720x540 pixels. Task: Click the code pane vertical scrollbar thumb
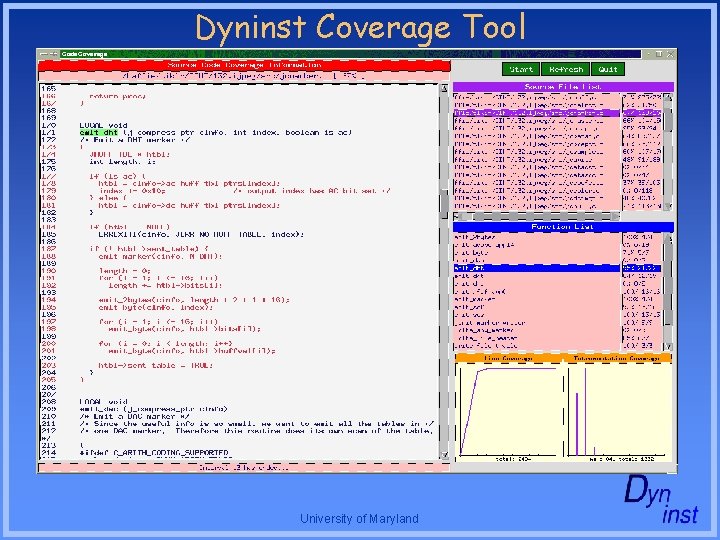tap(444, 204)
